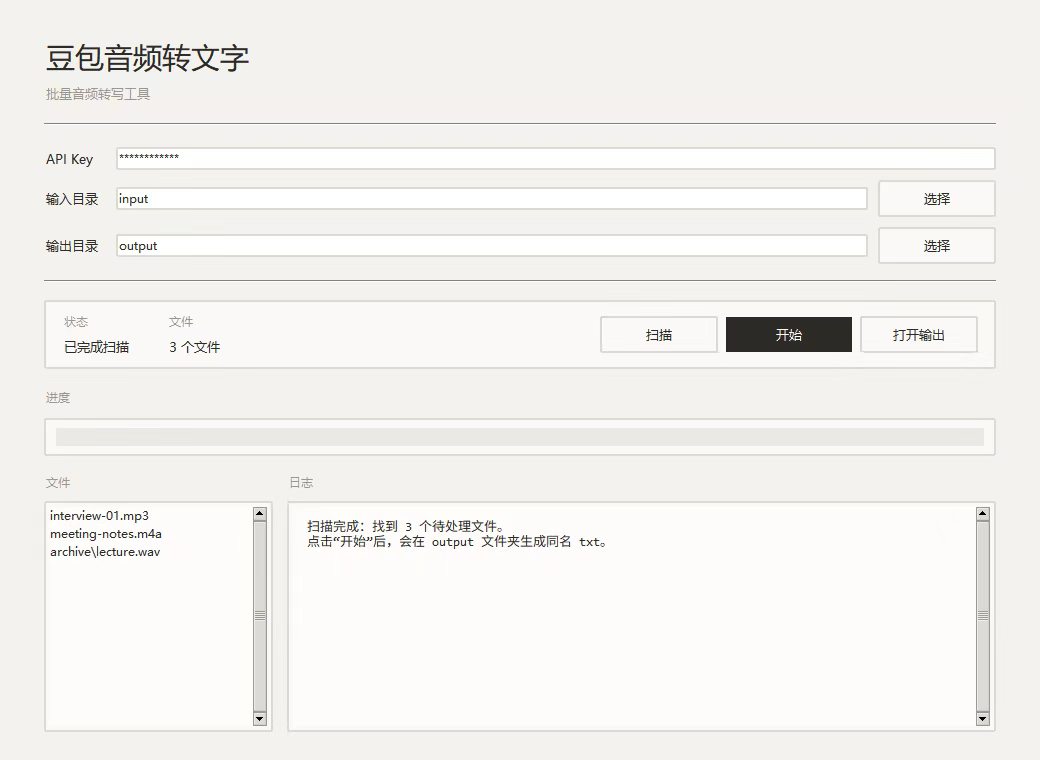1040x760 pixels.
Task: Focus the 输入目录 field containing input
Action: [491, 198]
